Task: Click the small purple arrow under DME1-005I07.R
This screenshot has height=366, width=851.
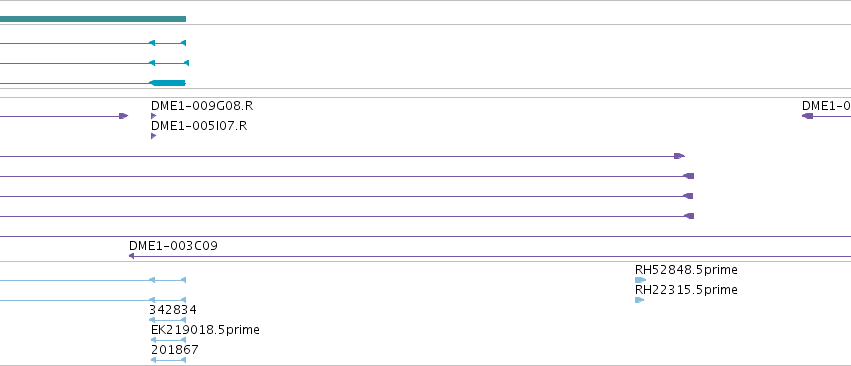Action: [x=154, y=136]
